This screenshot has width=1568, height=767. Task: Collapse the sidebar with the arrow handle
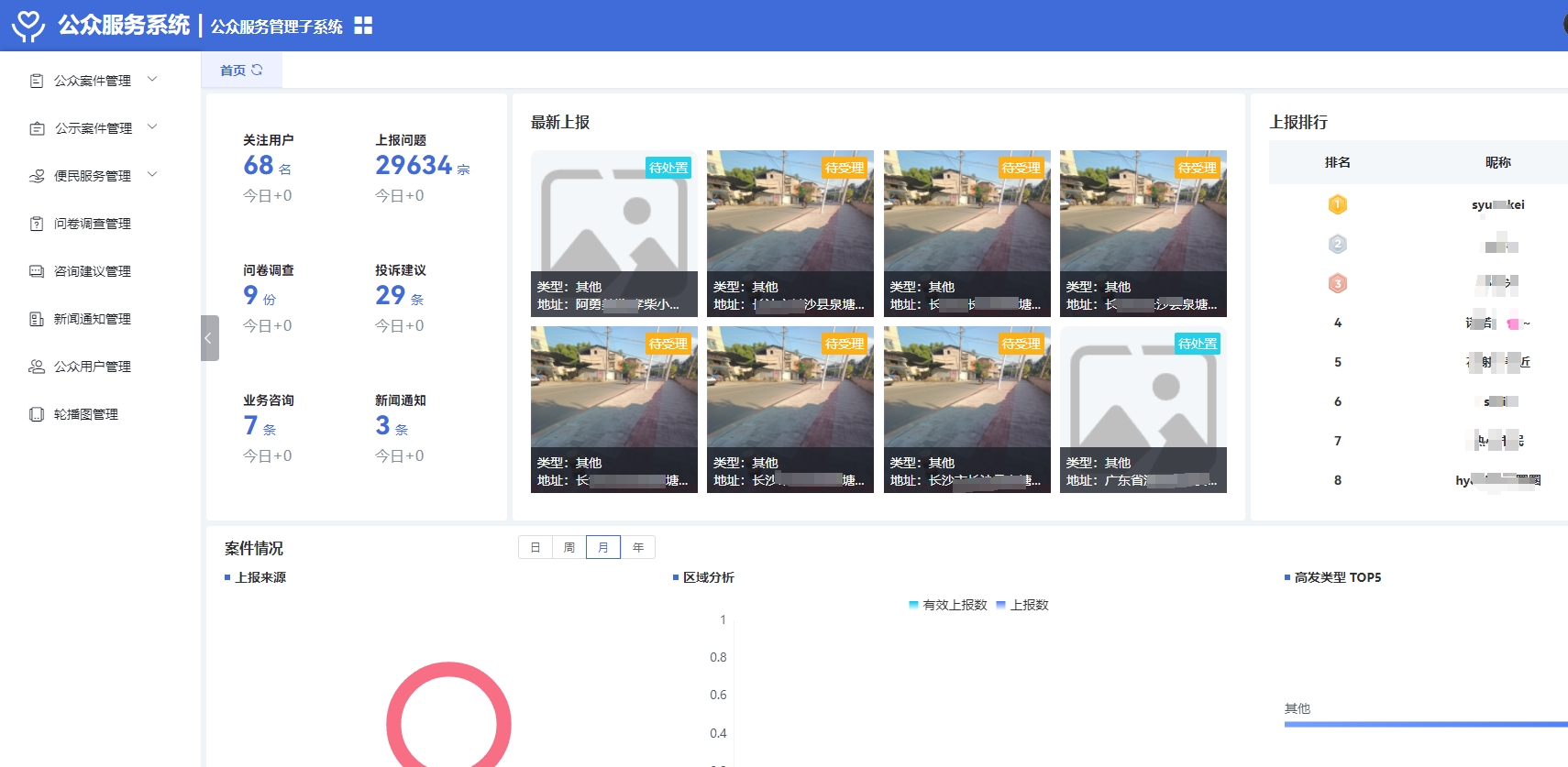pyautogui.click(x=209, y=338)
